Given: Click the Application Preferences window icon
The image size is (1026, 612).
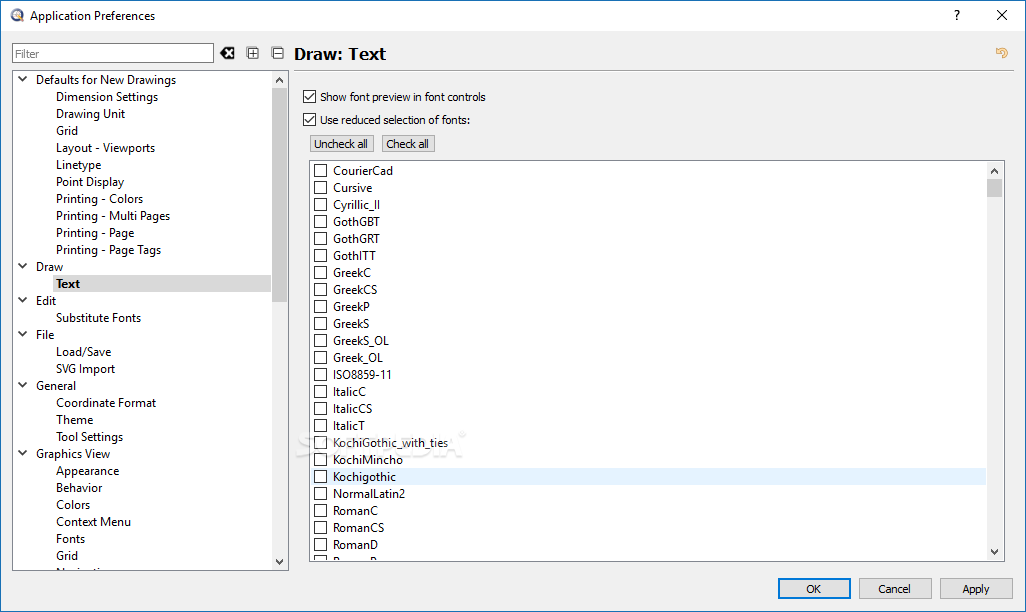Looking at the screenshot, I should point(16,16).
